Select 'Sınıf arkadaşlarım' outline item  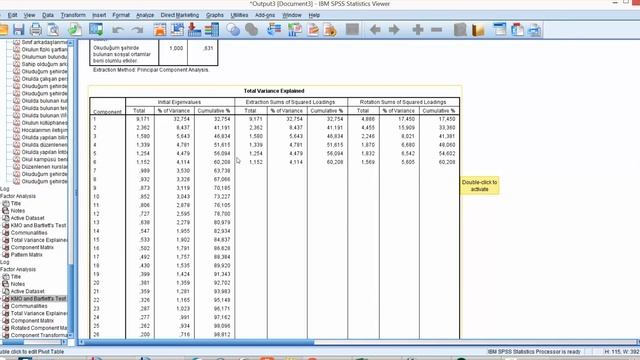44,42
